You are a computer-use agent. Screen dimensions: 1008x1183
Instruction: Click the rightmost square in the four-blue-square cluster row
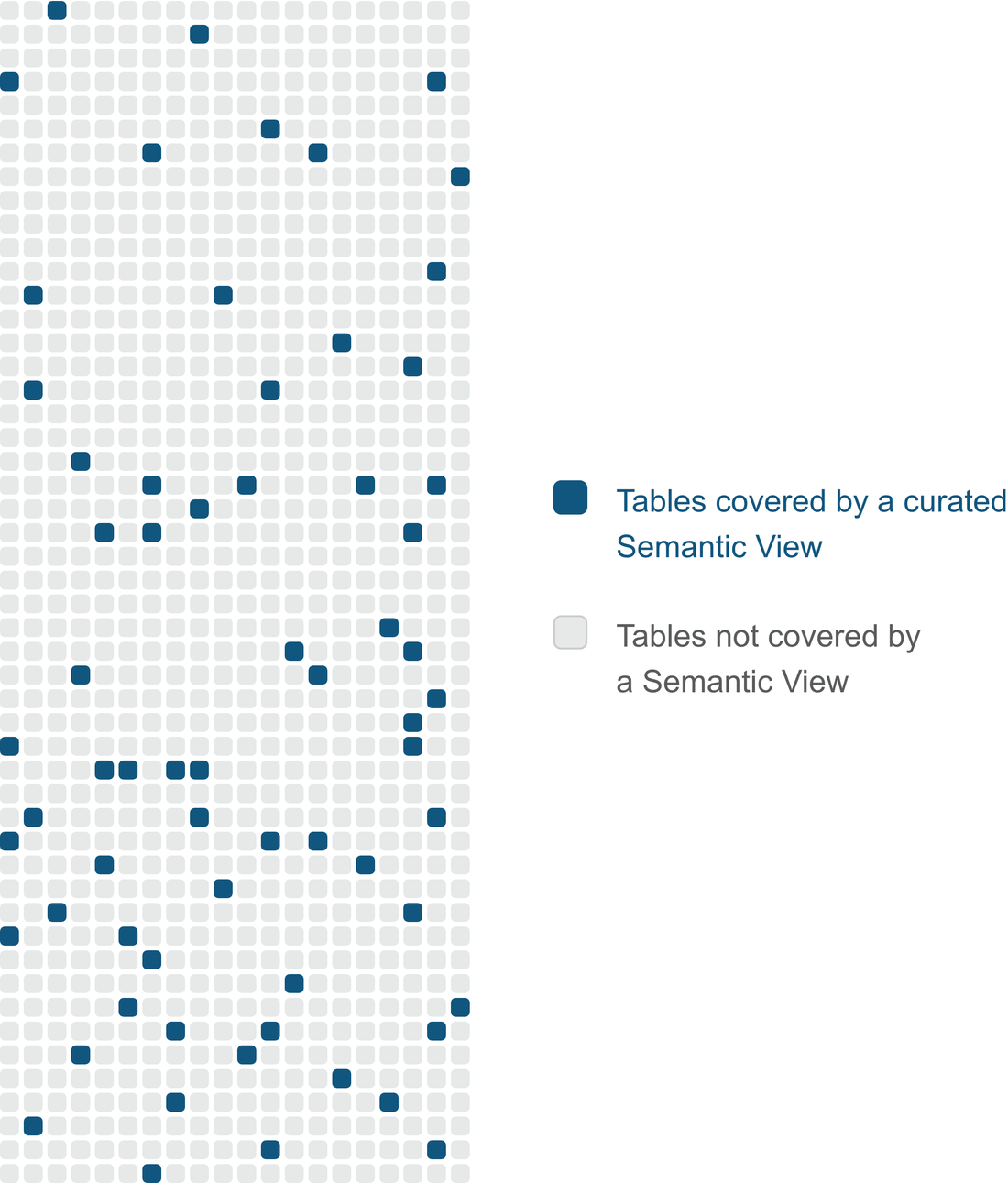tap(199, 770)
